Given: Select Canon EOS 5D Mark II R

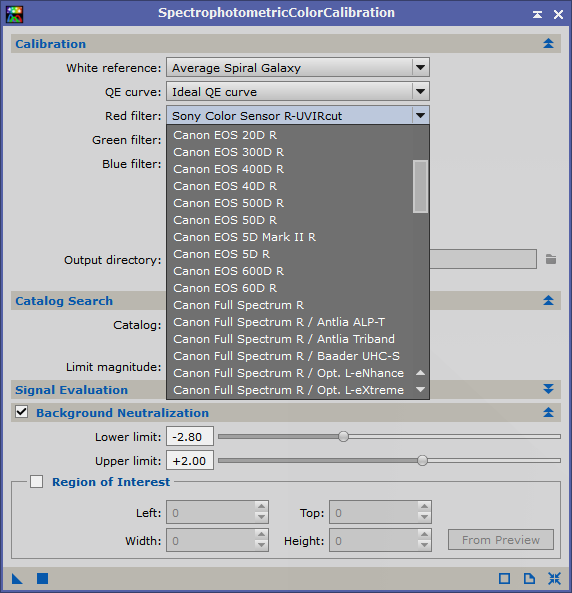Looking at the screenshot, I should point(244,237).
